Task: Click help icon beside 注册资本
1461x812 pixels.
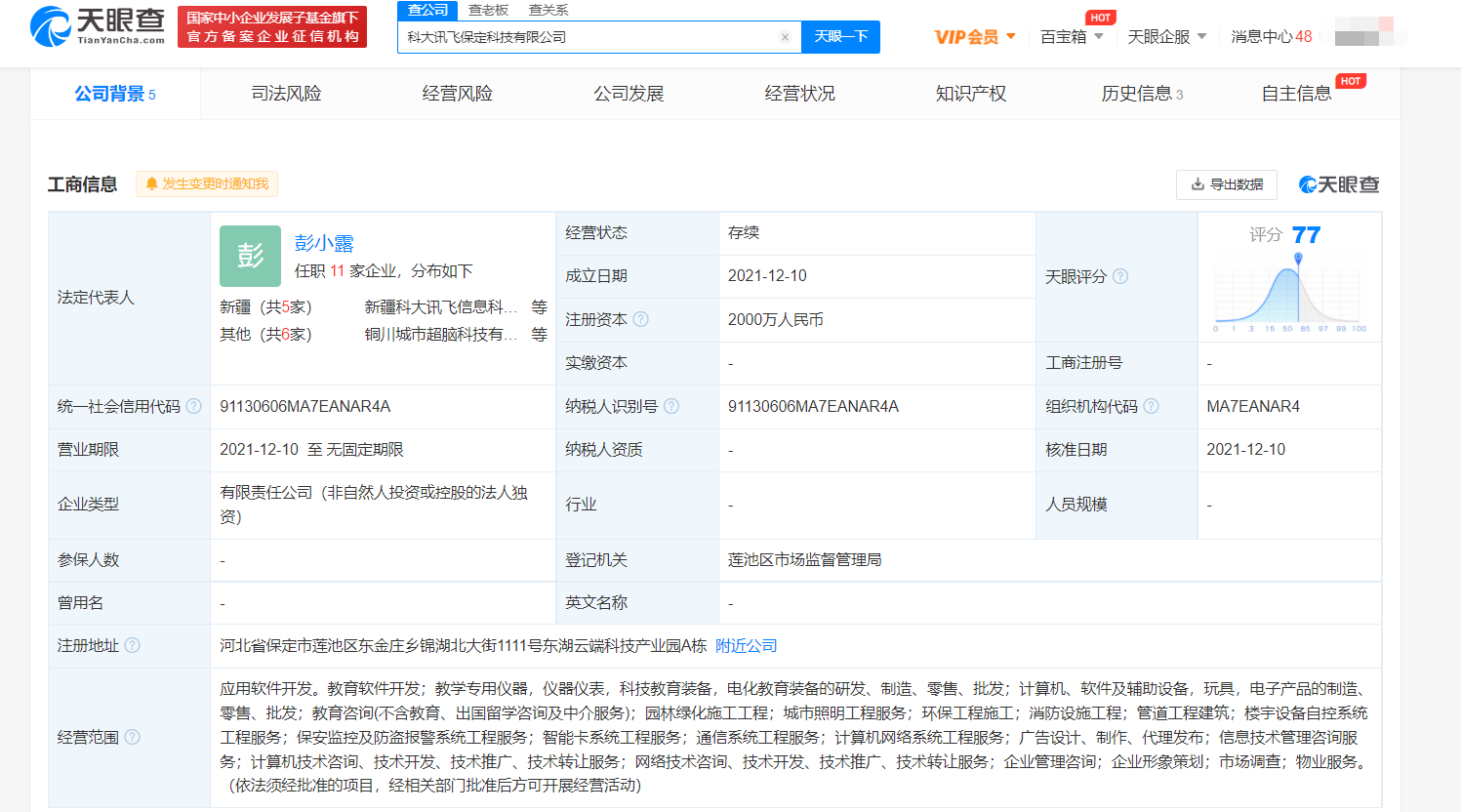Action: (x=640, y=319)
